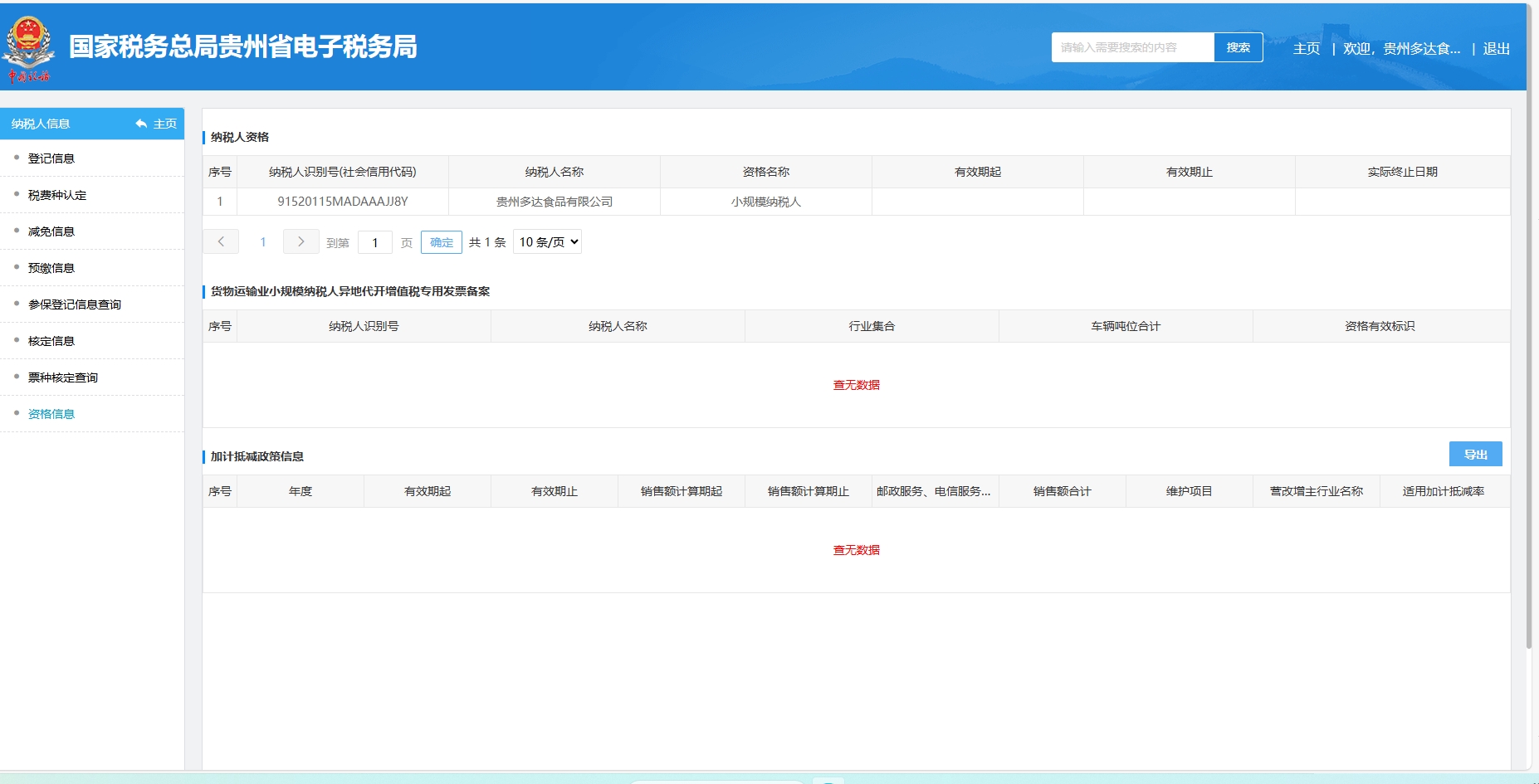Open the 10 条/页 page size dropdown
This screenshot has height=784, width=1539.
click(547, 241)
